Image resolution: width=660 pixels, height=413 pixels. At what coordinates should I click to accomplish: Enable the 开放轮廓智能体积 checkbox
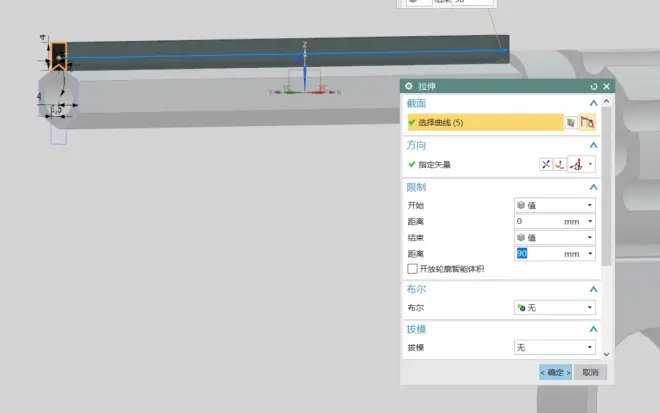pyautogui.click(x=412, y=270)
